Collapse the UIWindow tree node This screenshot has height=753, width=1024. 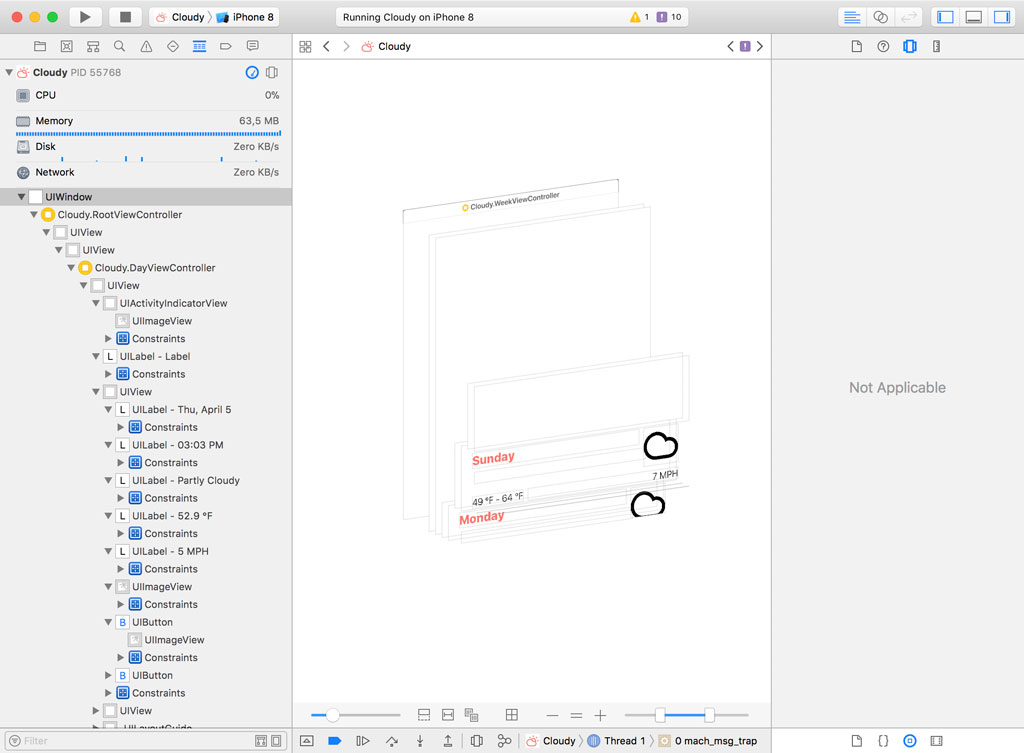[22, 196]
